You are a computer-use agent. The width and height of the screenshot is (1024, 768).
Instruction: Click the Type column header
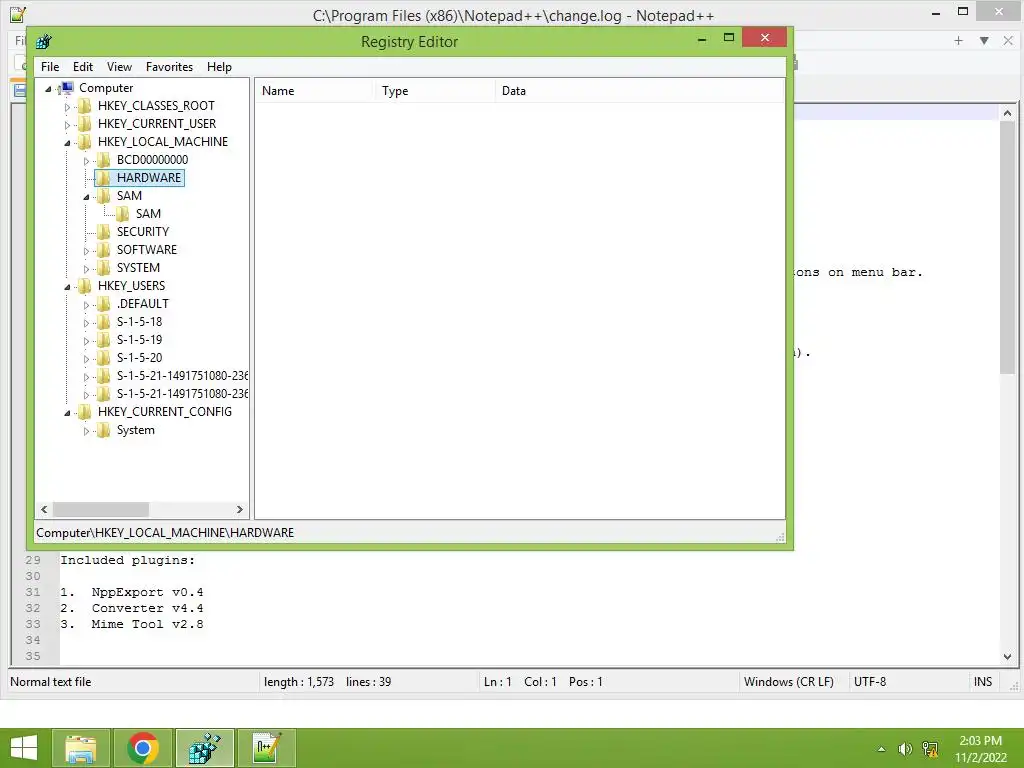[x=434, y=91]
